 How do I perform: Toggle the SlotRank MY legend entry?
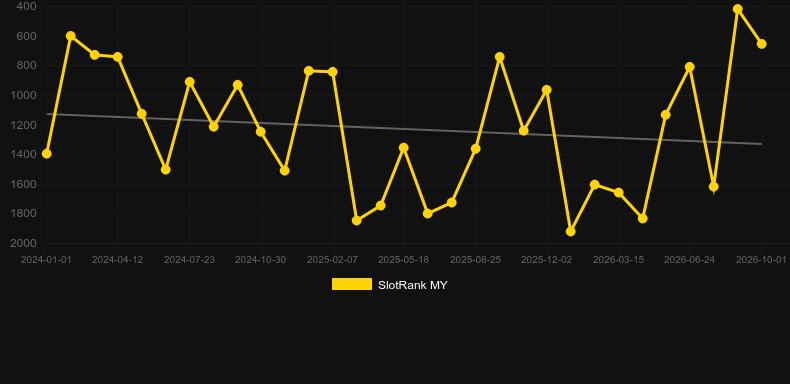click(389, 285)
